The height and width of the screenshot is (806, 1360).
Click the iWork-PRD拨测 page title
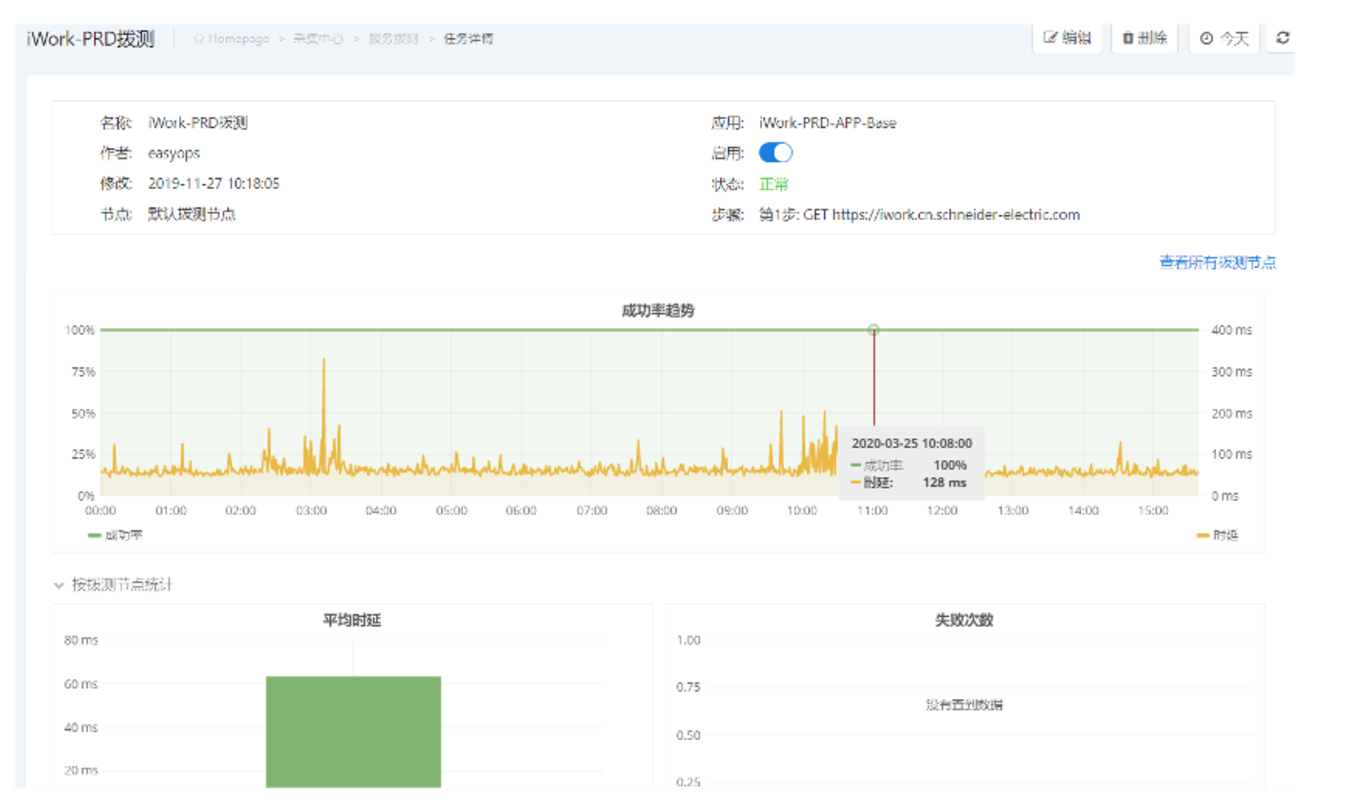click(x=91, y=39)
